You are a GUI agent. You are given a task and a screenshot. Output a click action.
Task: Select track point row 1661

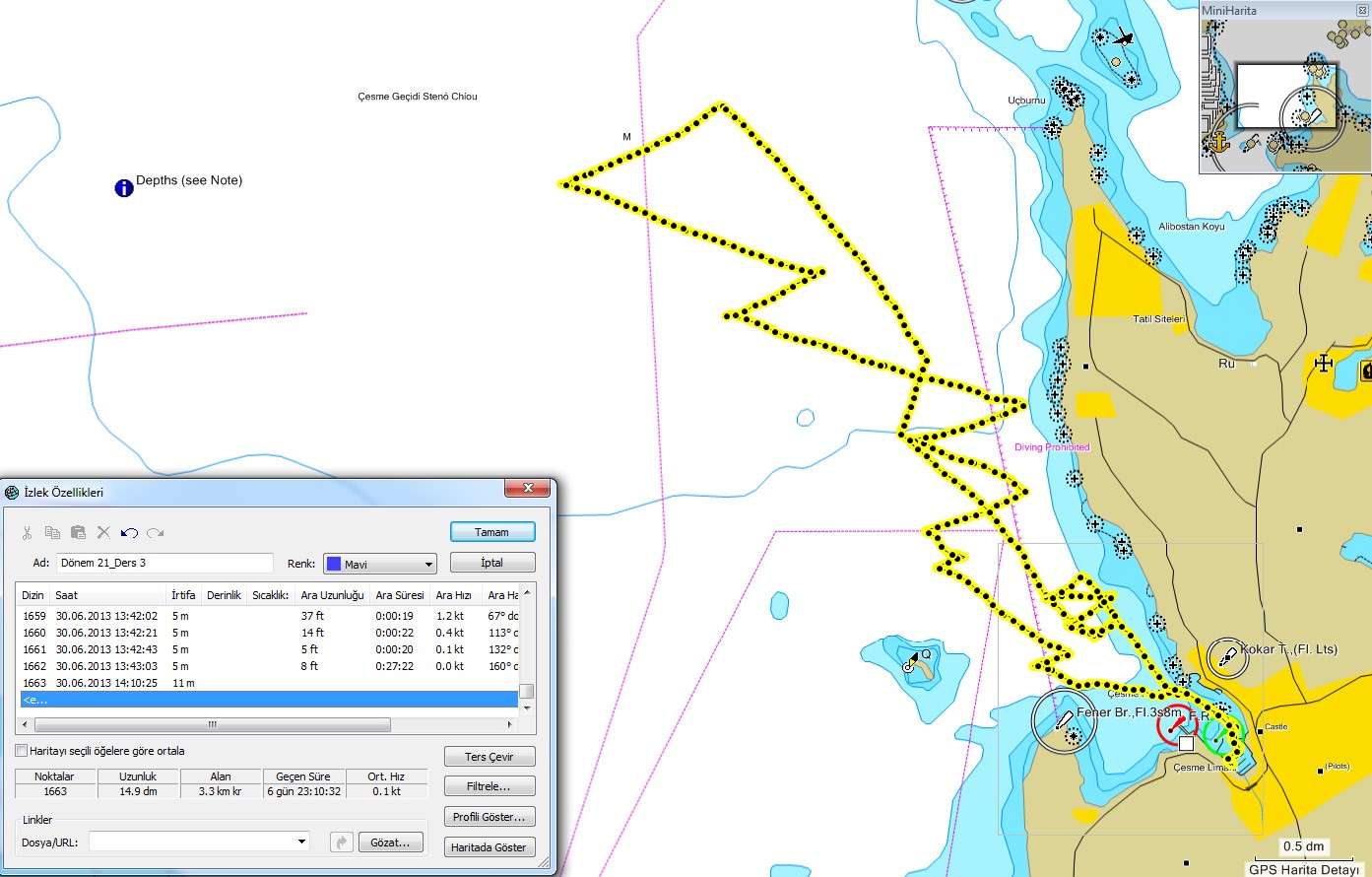click(x=269, y=649)
